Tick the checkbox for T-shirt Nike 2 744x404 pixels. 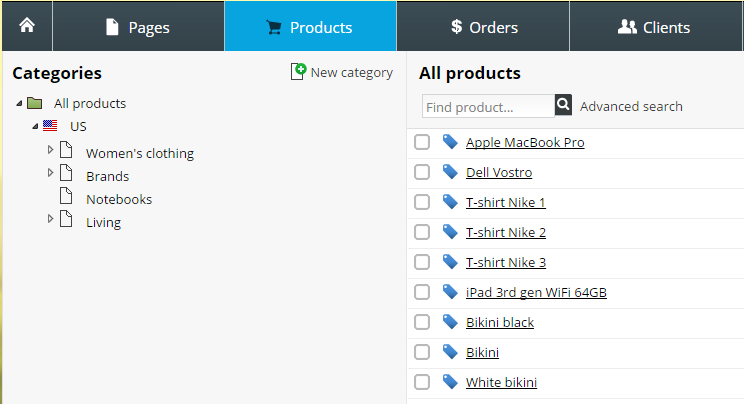coord(422,232)
